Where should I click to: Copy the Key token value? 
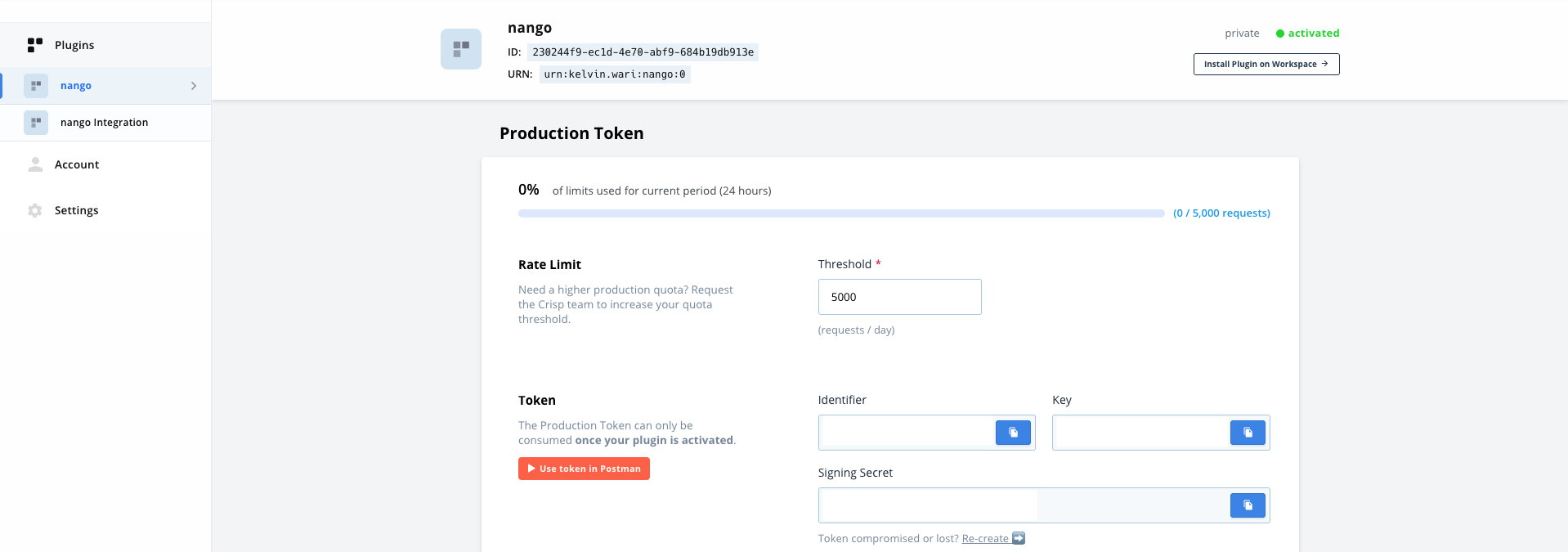point(1248,433)
